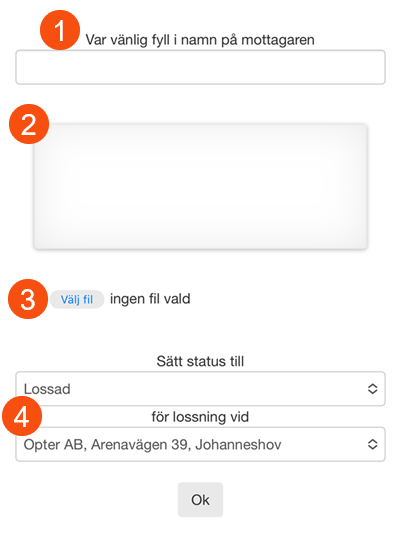400x535 pixels.
Task: Open the 'för lossning vid' address dropdown
Action: click(x=200, y=444)
